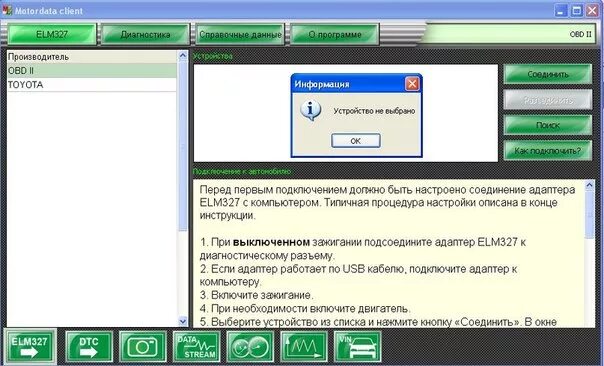Open the graph chart icon

[x=304, y=347]
